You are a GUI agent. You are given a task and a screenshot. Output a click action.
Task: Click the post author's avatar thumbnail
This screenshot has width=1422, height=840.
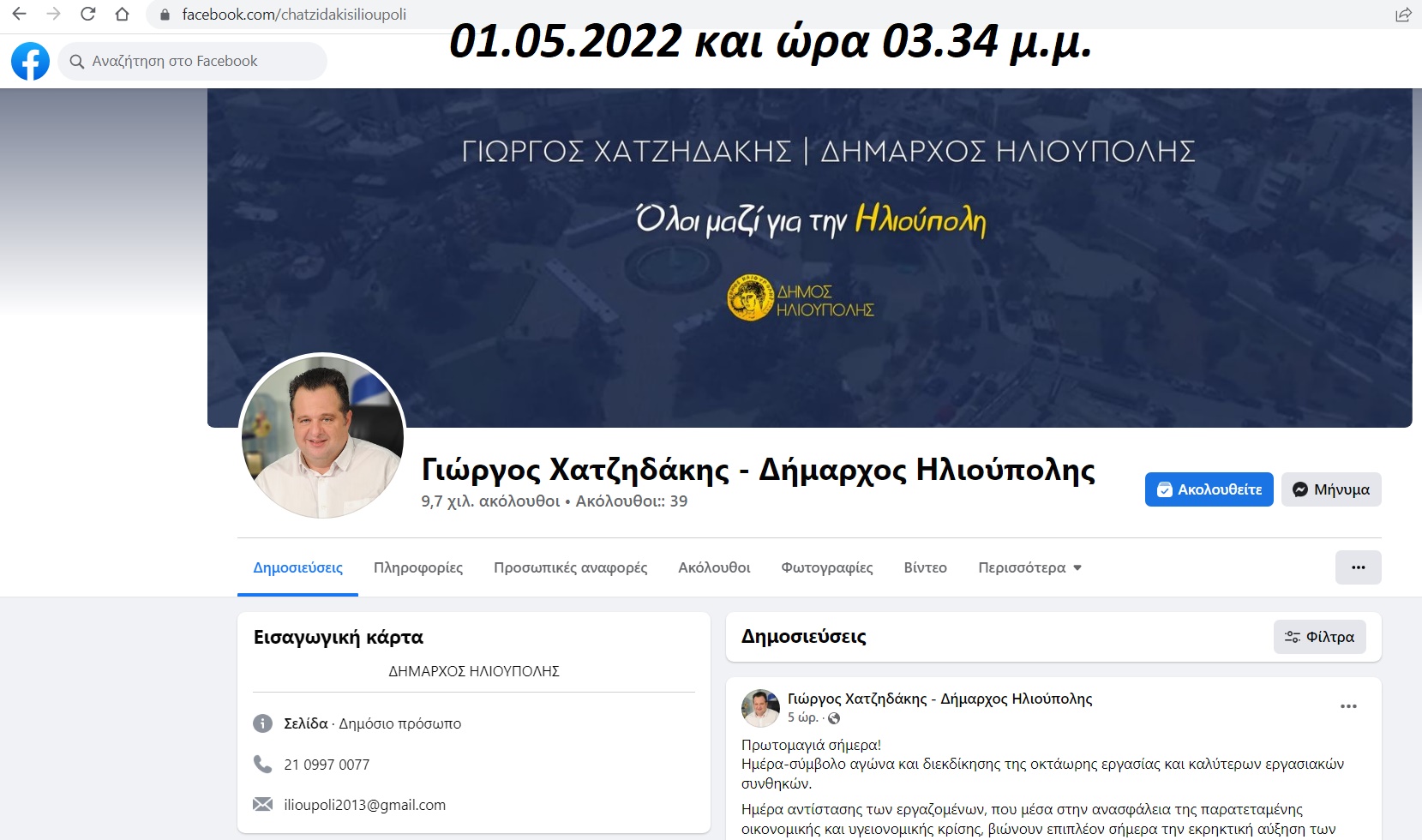760,708
